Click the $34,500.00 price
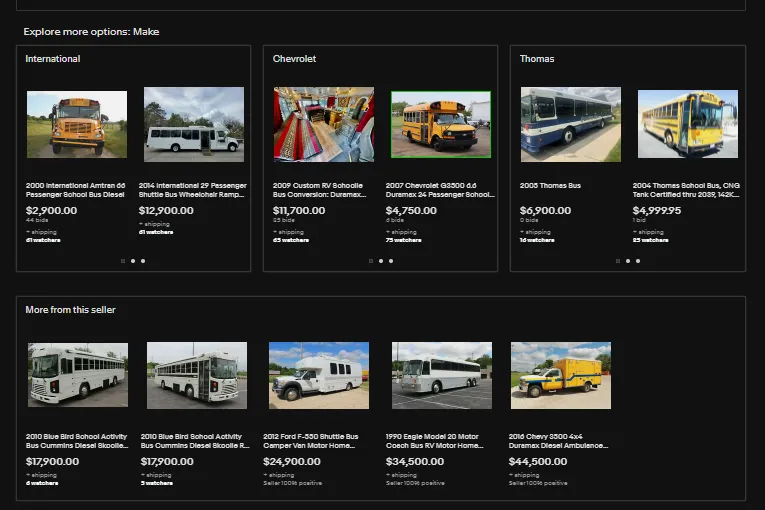765x510 pixels. point(415,461)
